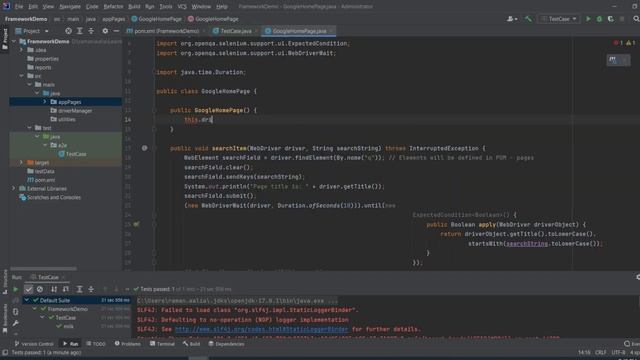Screen dimensions: 640x360
Task: Sort tests by duration in Run toolbar
Action: tap(65, 289)
